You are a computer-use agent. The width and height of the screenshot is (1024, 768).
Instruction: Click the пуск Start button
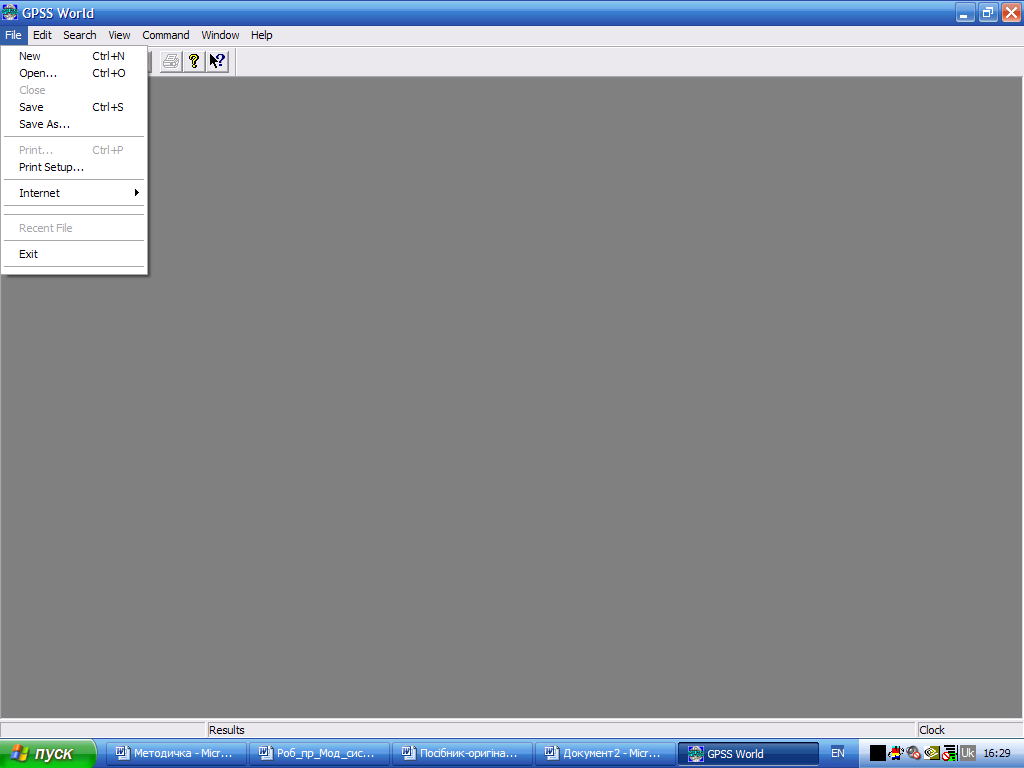[48, 753]
